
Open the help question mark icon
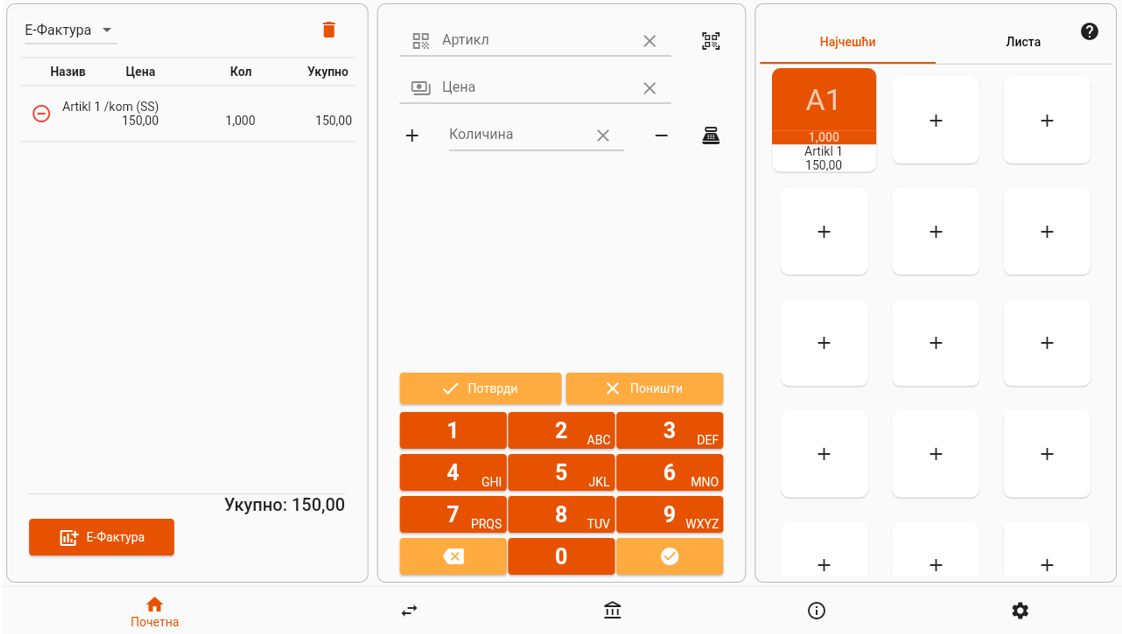pos(1089,32)
